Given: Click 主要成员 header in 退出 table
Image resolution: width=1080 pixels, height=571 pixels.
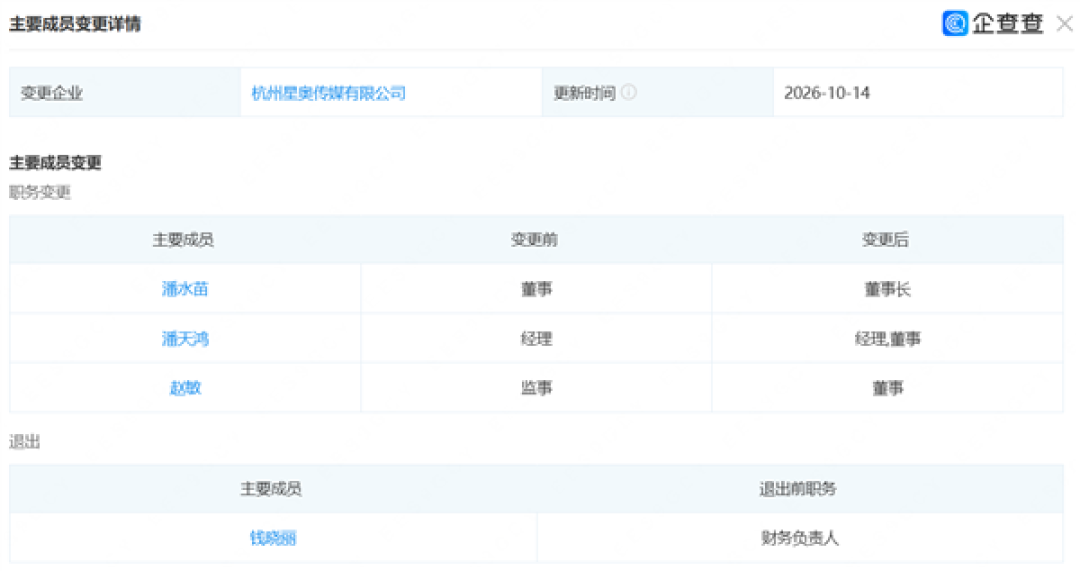Looking at the screenshot, I should point(271,488).
